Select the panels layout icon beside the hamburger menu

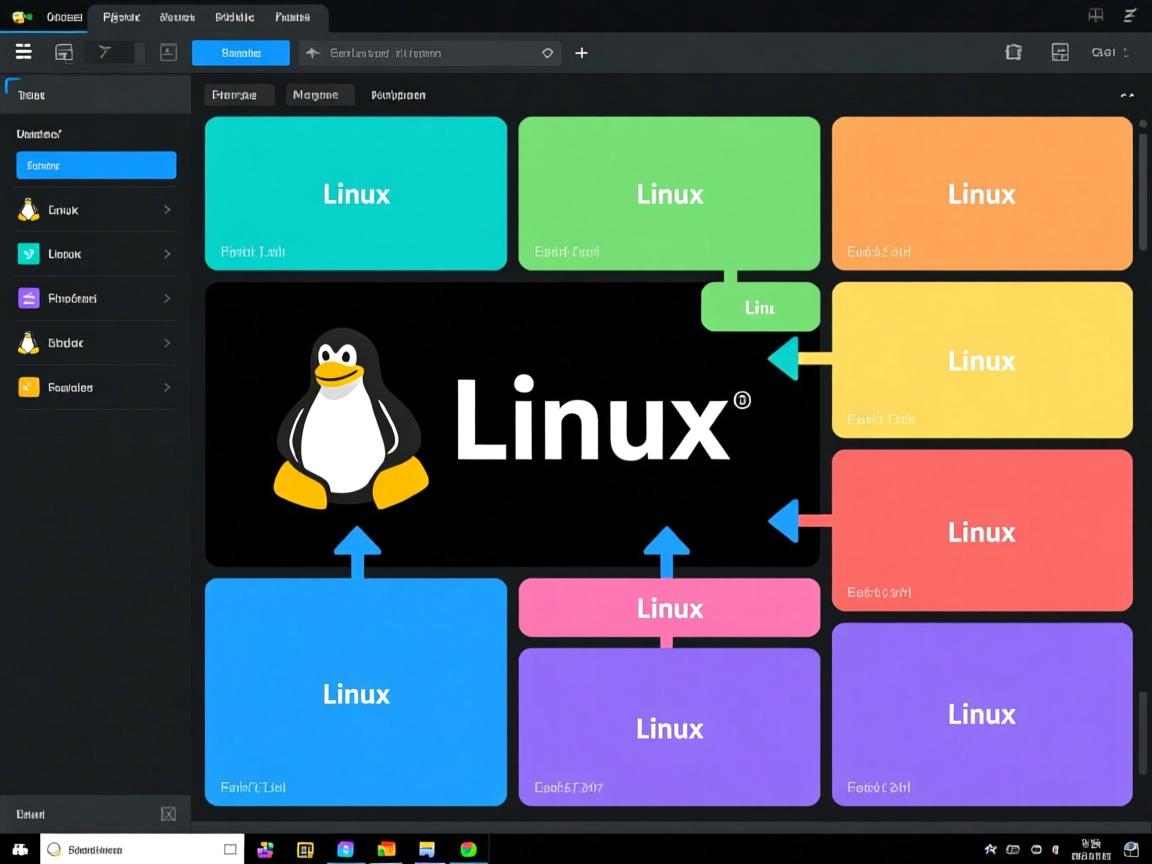tap(63, 52)
